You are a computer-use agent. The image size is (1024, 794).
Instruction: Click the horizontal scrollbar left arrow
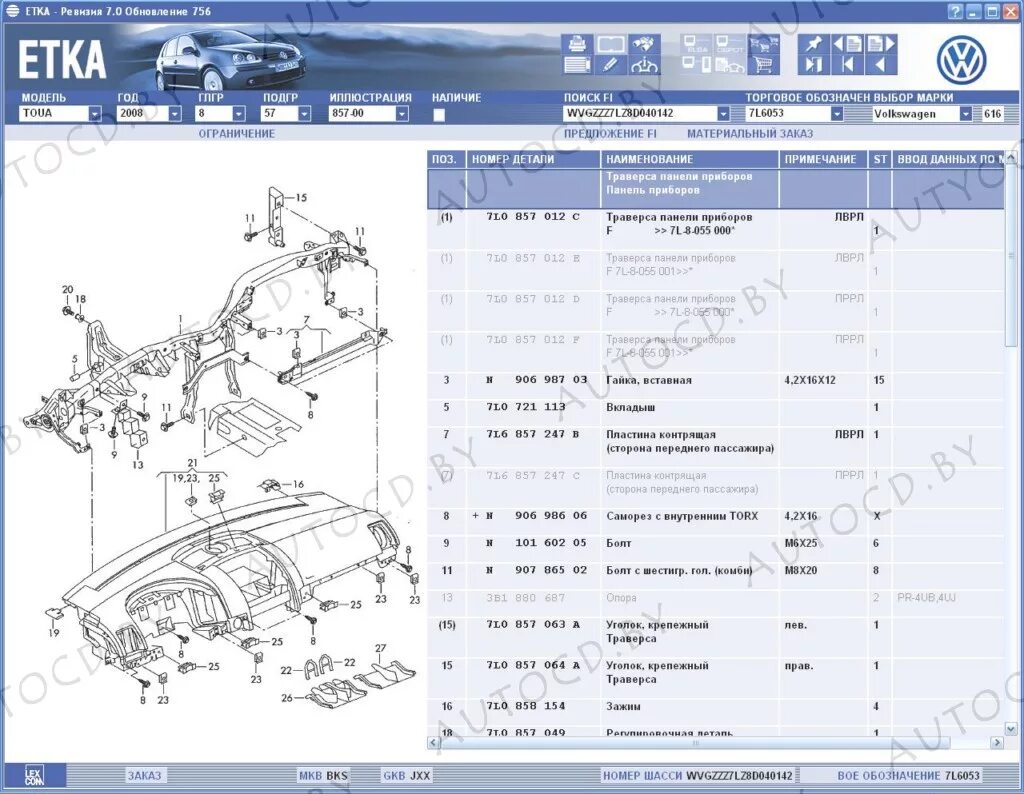tap(434, 742)
